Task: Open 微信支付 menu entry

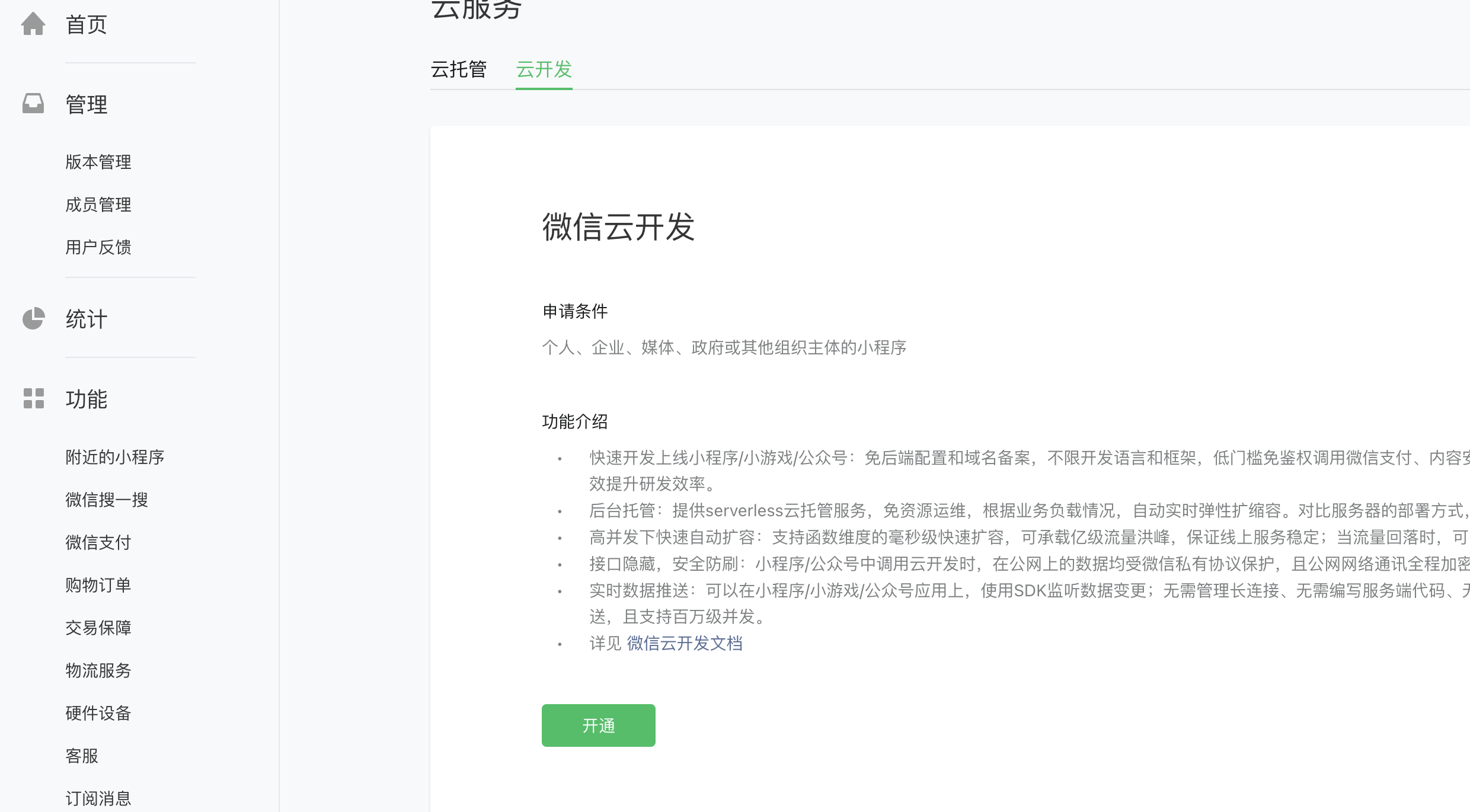Action: pos(98,542)
